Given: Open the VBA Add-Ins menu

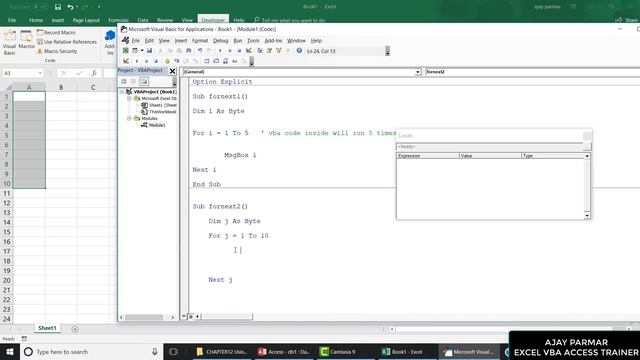Looking at the screenshot, I should [273, 40].
